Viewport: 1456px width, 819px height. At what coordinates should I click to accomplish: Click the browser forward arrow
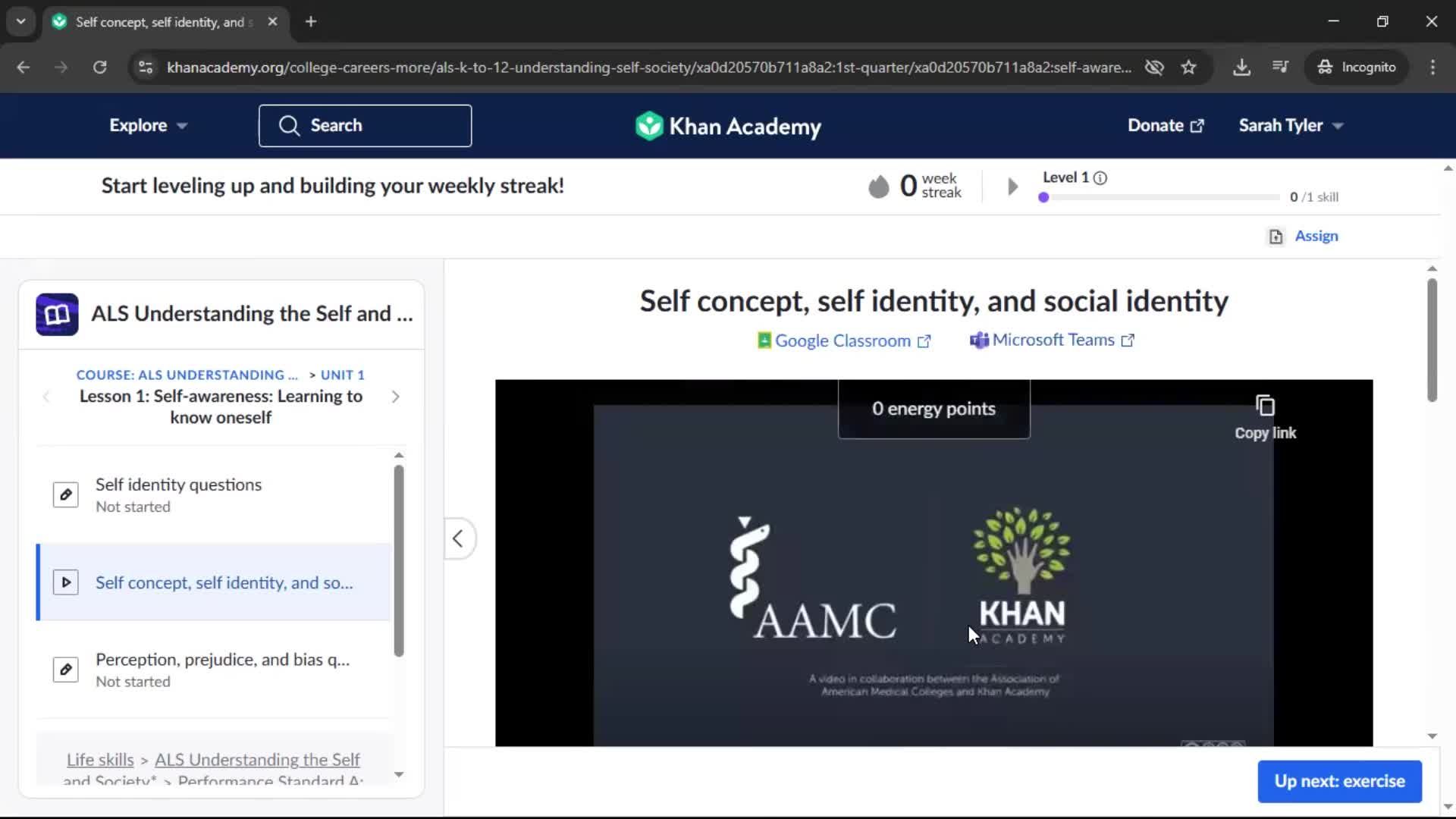pos(61,67)
